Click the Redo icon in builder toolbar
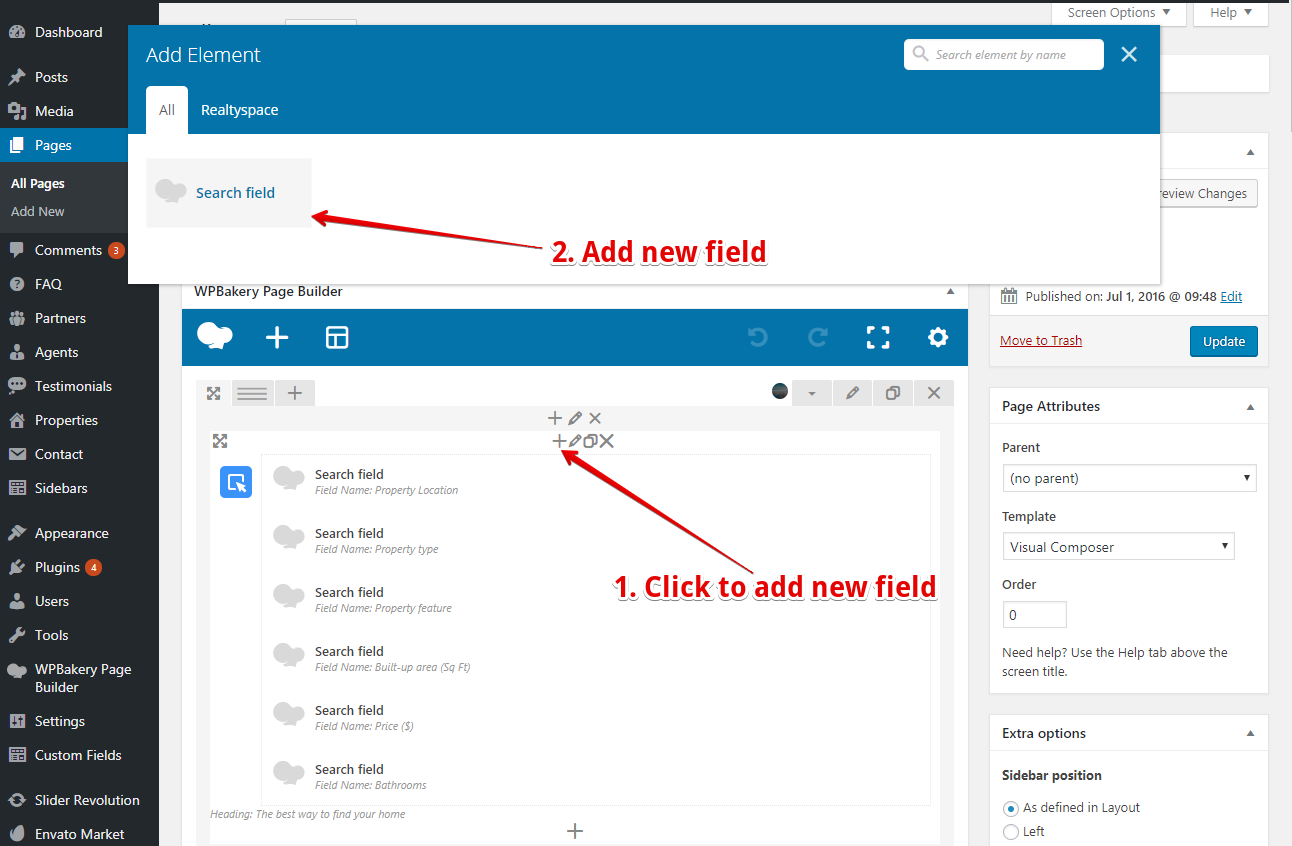This screenshot has width=1292, height=846. tap(818, 338)
